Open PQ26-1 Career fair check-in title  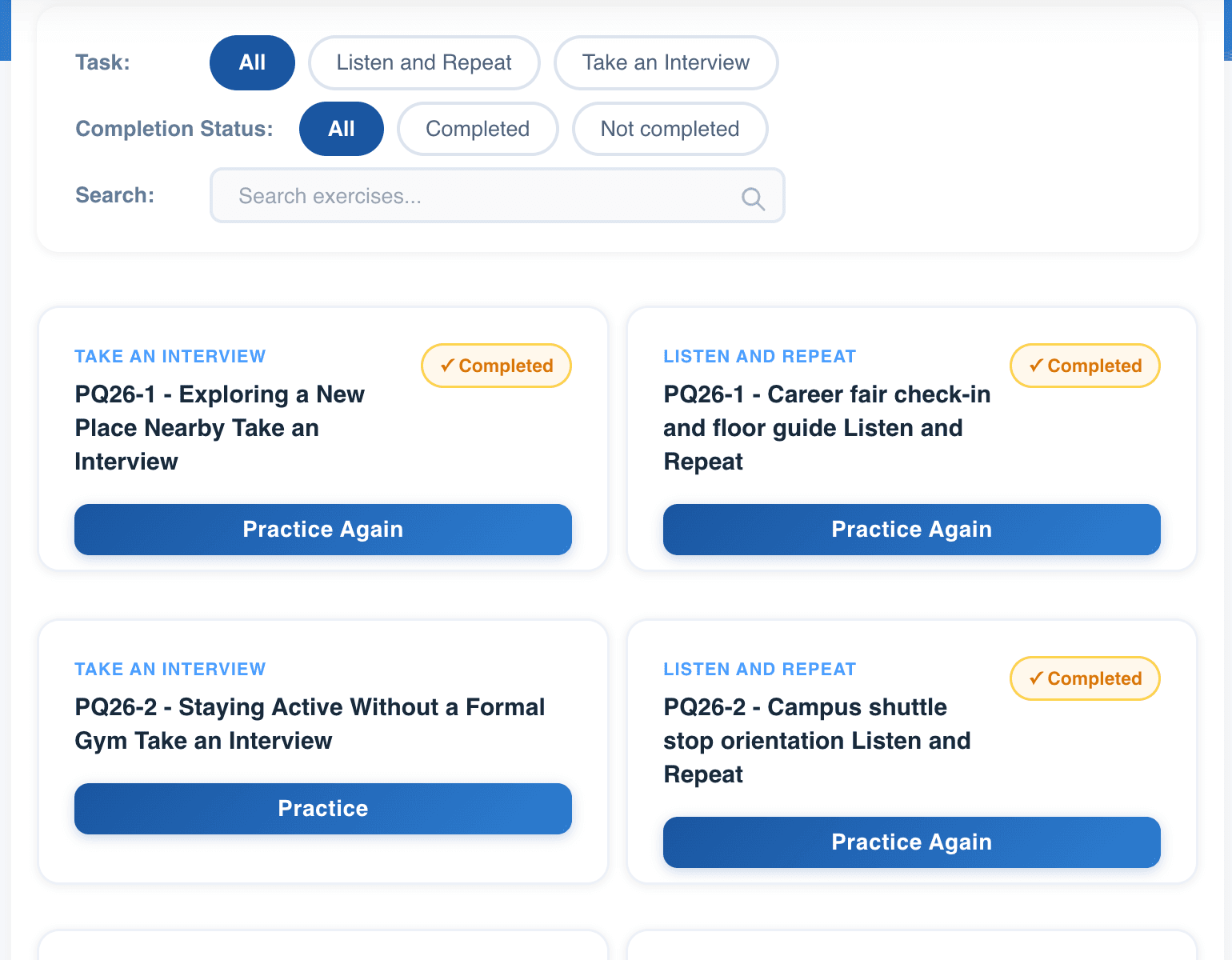pos(826,428)
